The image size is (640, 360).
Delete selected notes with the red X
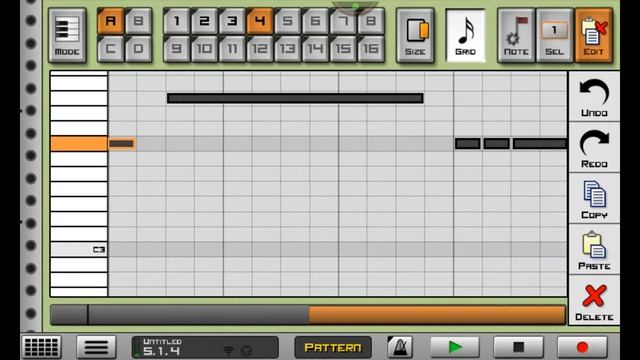click(x=594, y=301)
